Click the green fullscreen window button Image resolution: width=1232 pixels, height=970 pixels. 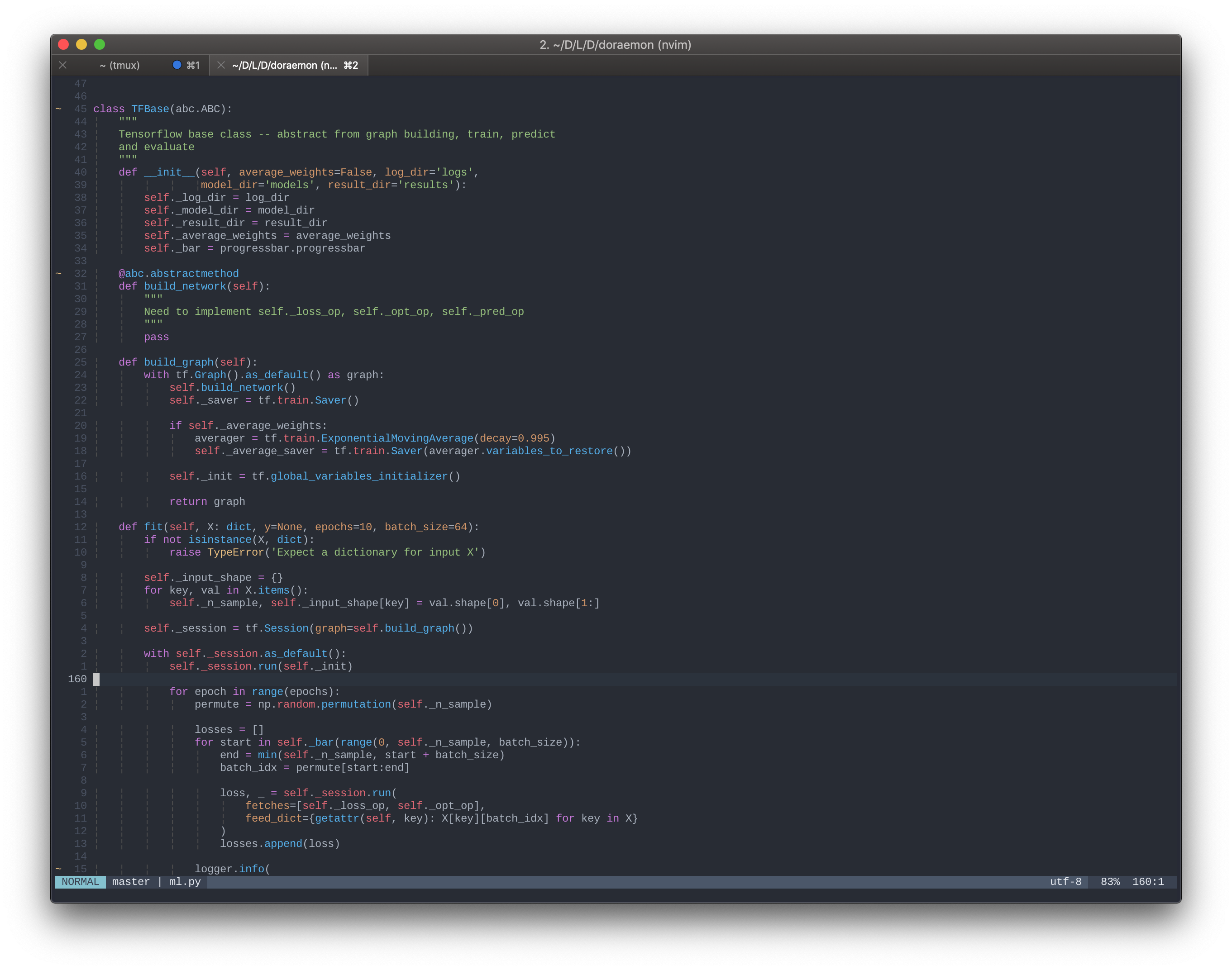tap(100, 44)
